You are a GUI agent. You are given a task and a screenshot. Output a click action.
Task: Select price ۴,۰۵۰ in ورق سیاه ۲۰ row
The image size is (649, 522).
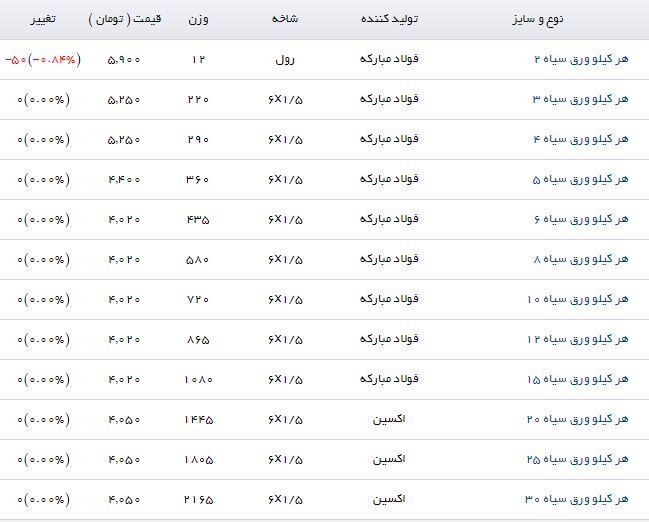click(124, 420)
